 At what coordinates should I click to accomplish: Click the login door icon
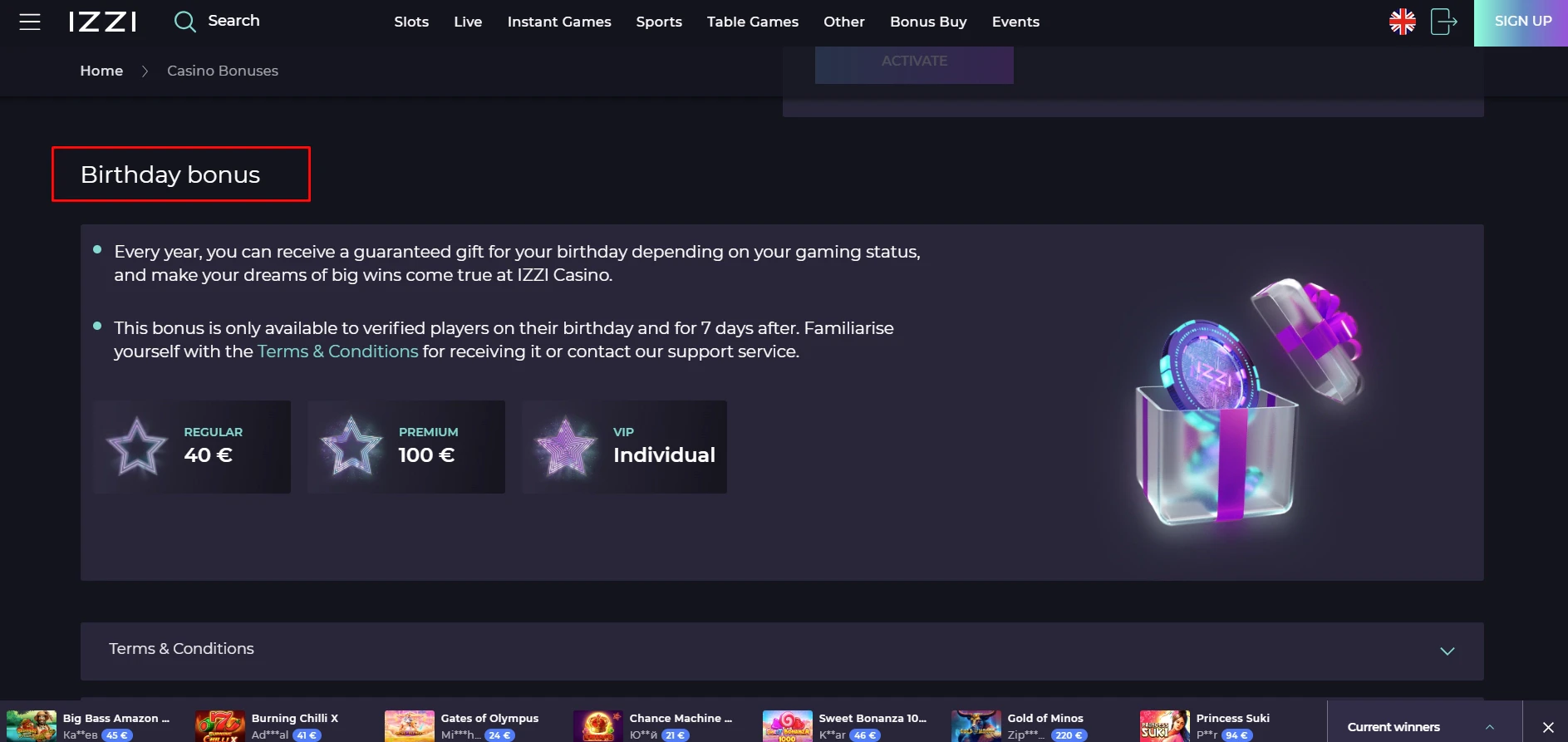(1444, 22)
